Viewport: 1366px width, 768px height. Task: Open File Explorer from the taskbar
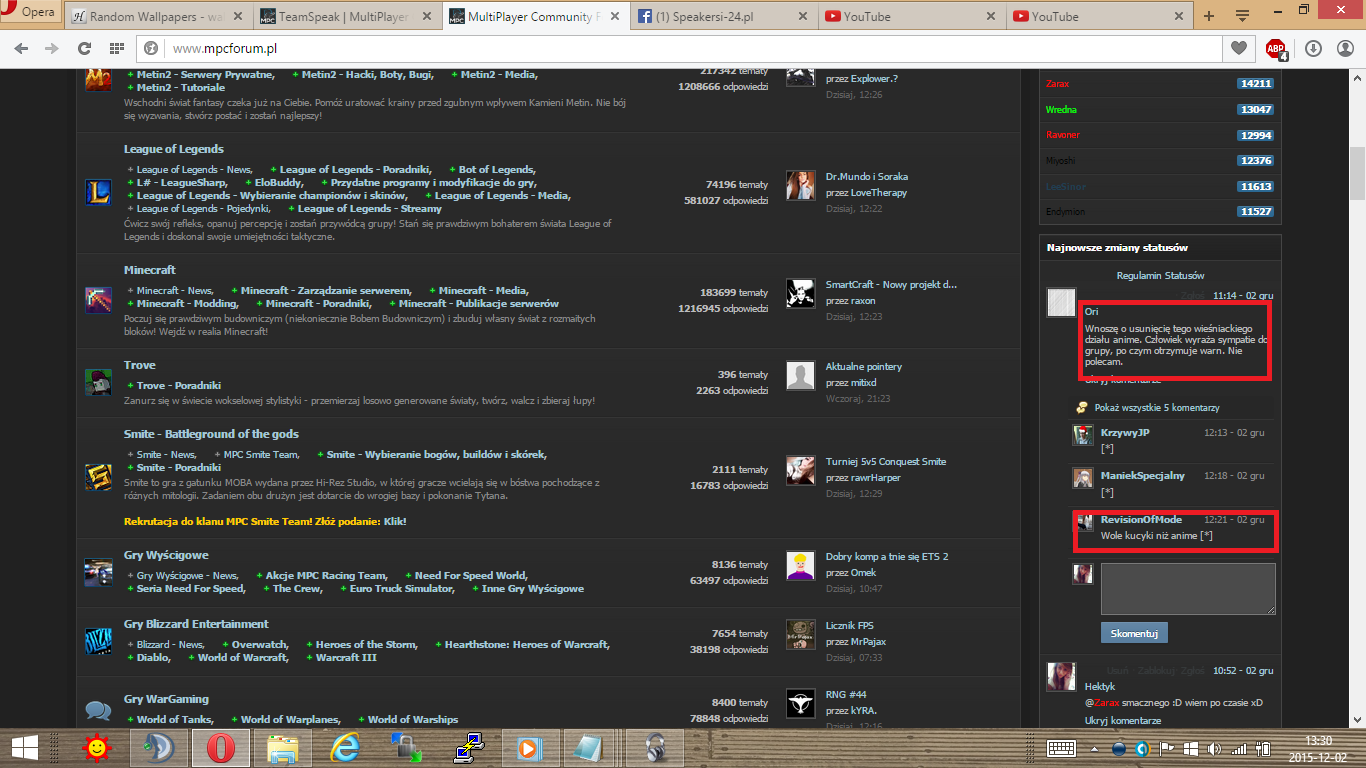click(283, 747)
